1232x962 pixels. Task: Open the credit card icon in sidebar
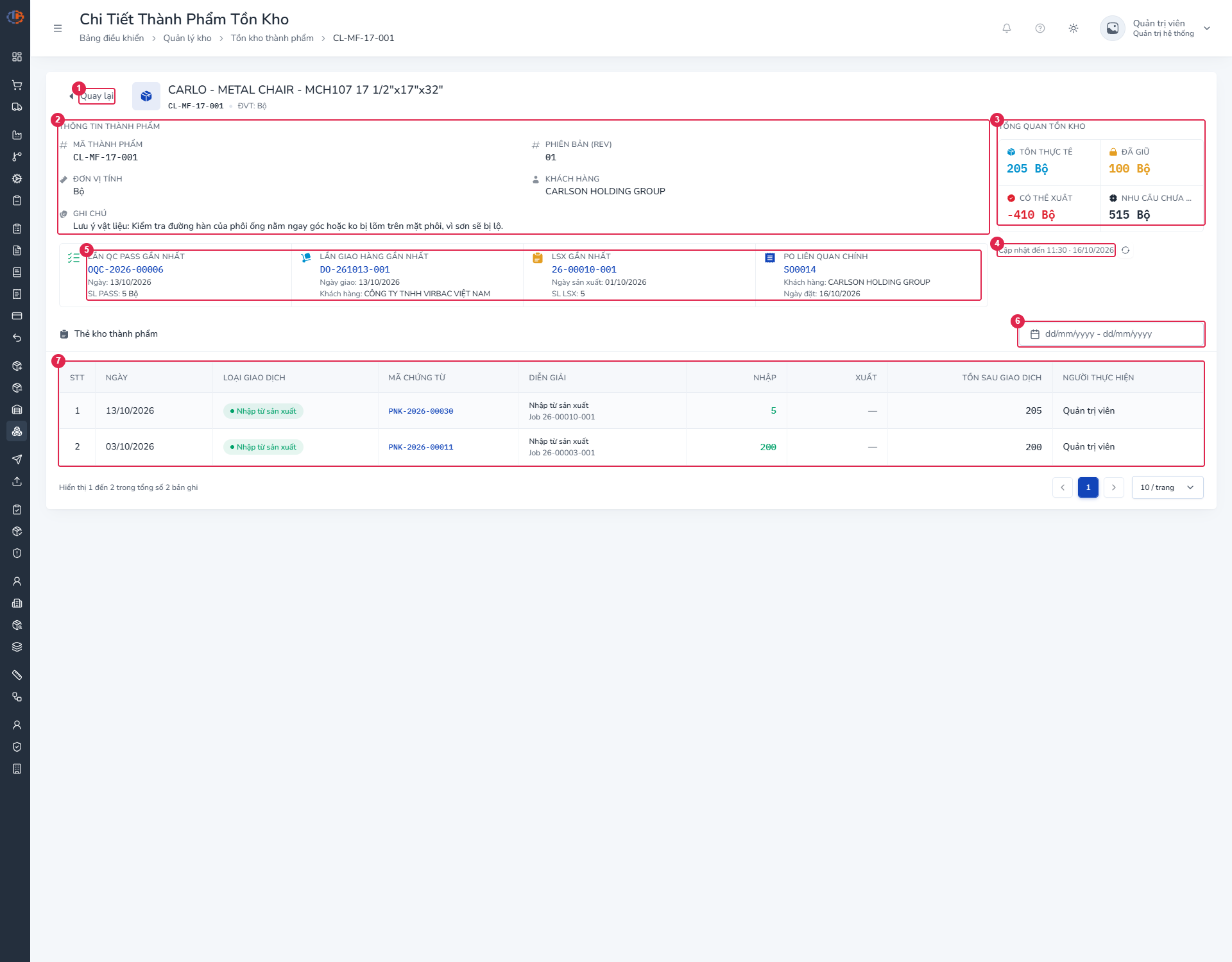point(17,316)
